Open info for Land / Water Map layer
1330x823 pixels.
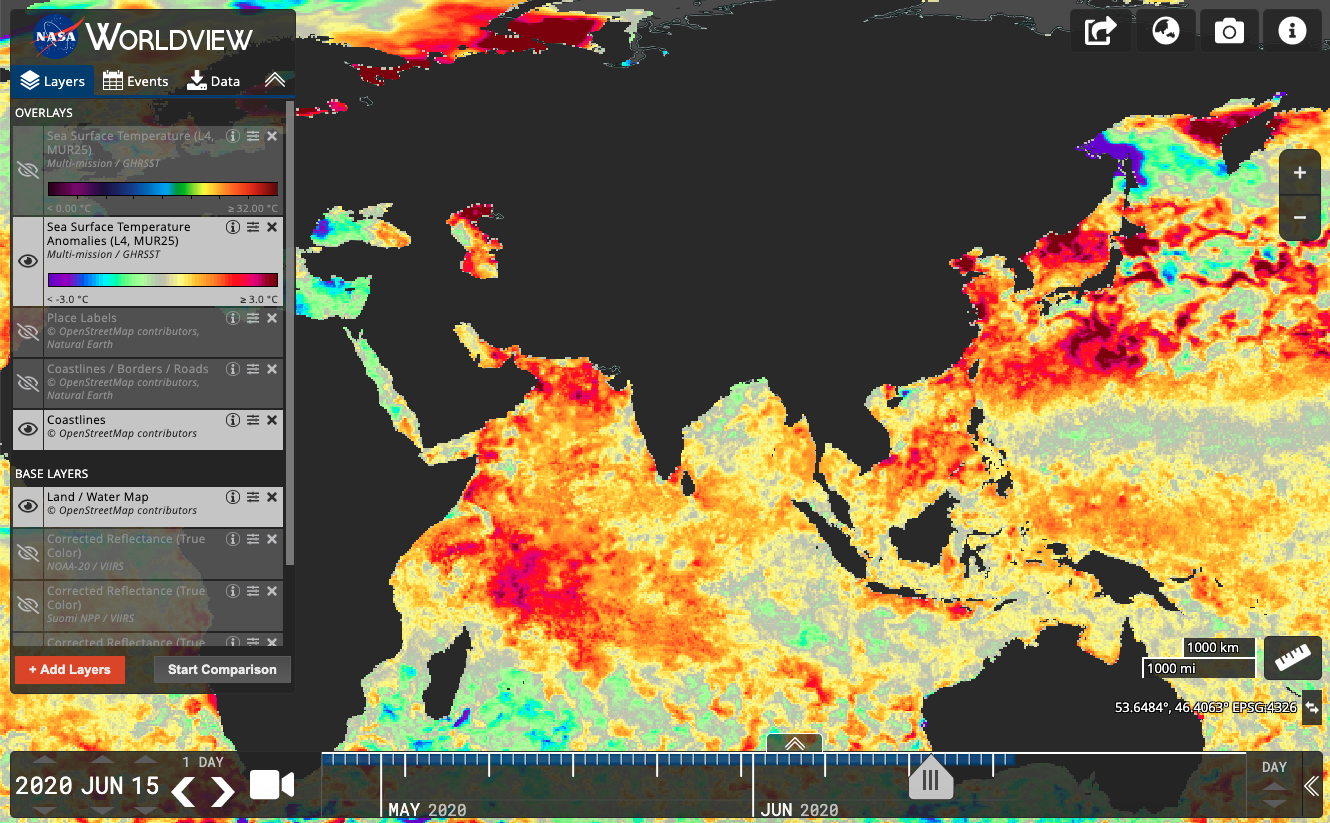coord(233,497)
